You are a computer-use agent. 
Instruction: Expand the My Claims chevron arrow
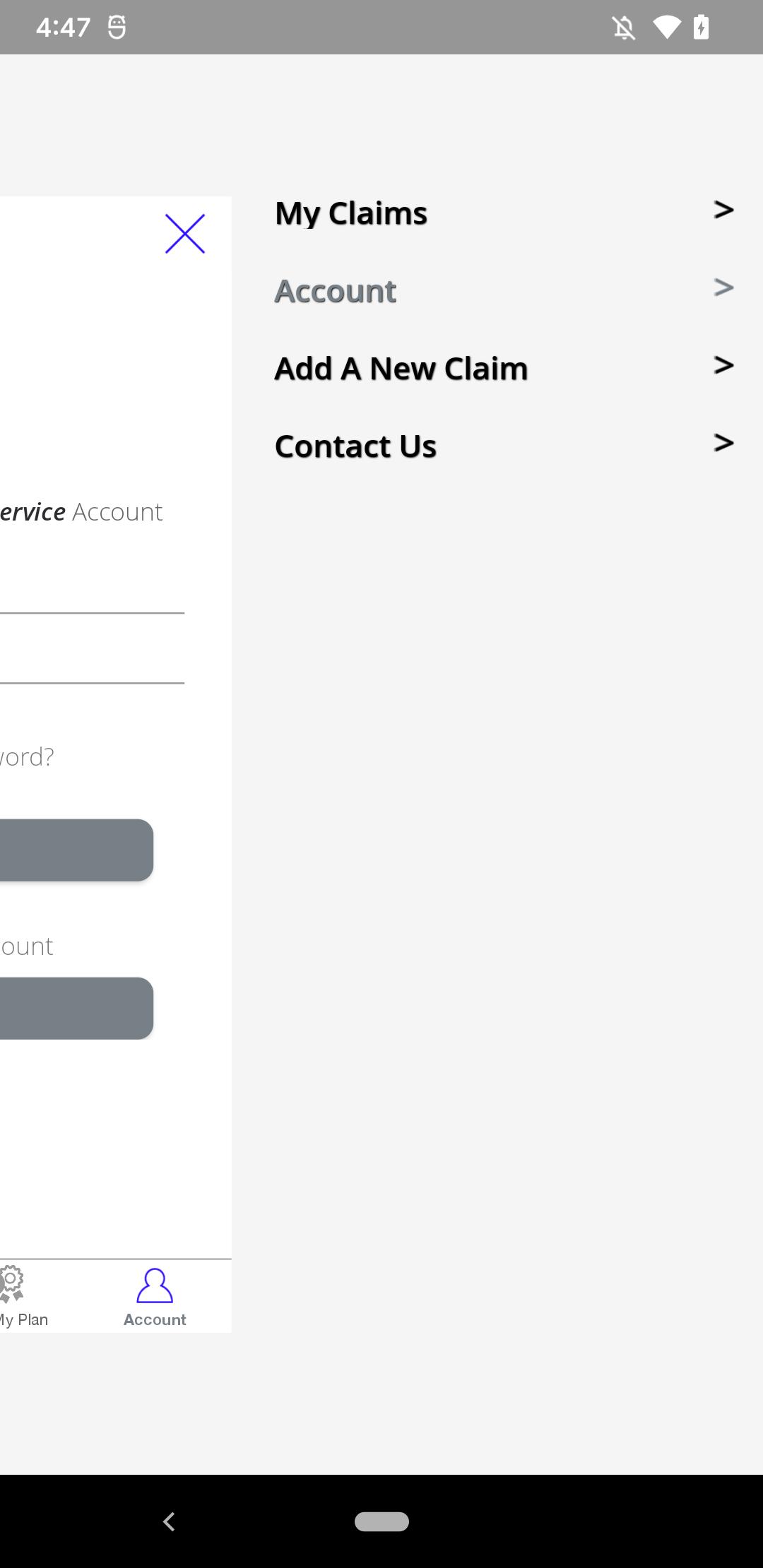(x=723, y=210)
